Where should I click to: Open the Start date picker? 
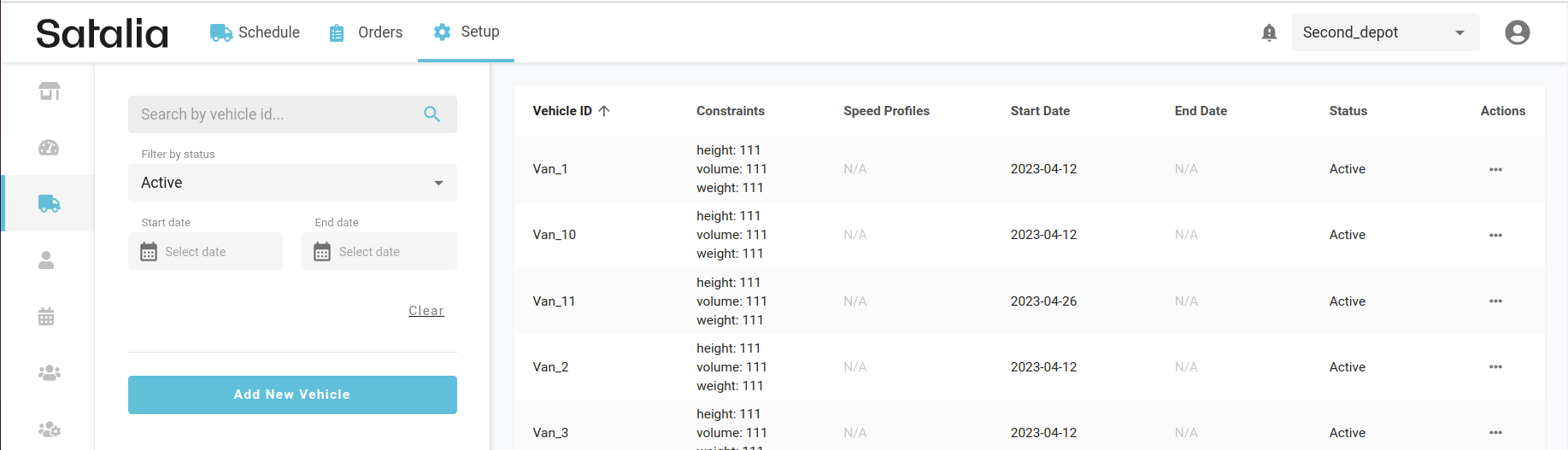click(205, 252)
